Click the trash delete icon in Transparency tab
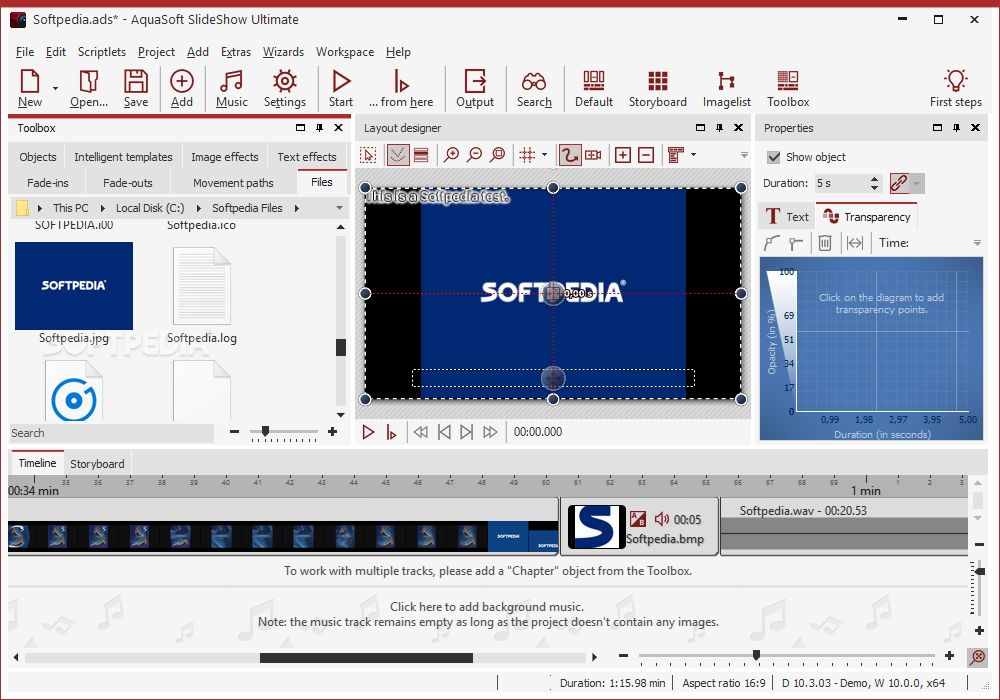Viewport: 1000px width, 700px height. point(825,243)
